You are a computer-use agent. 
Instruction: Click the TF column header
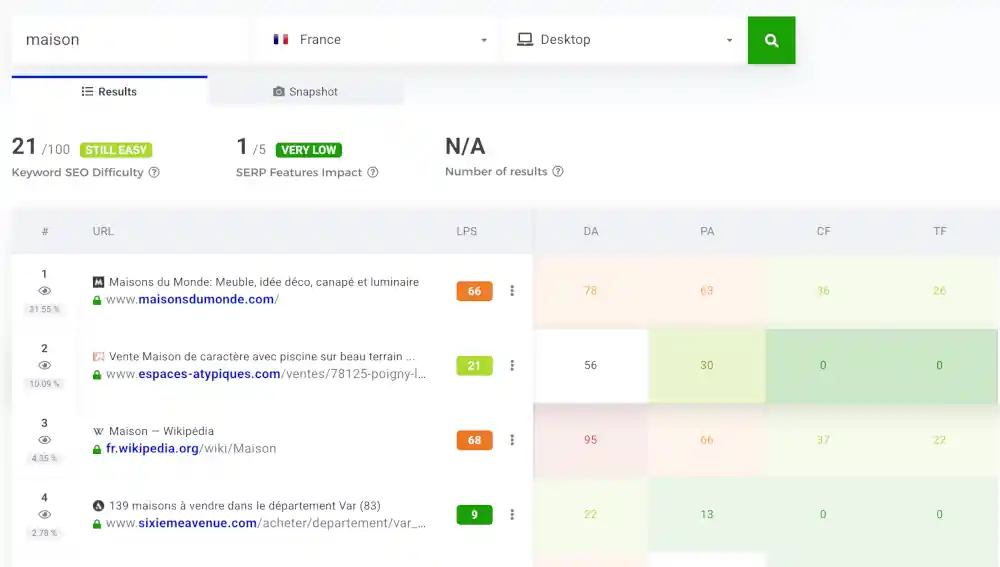939,231
